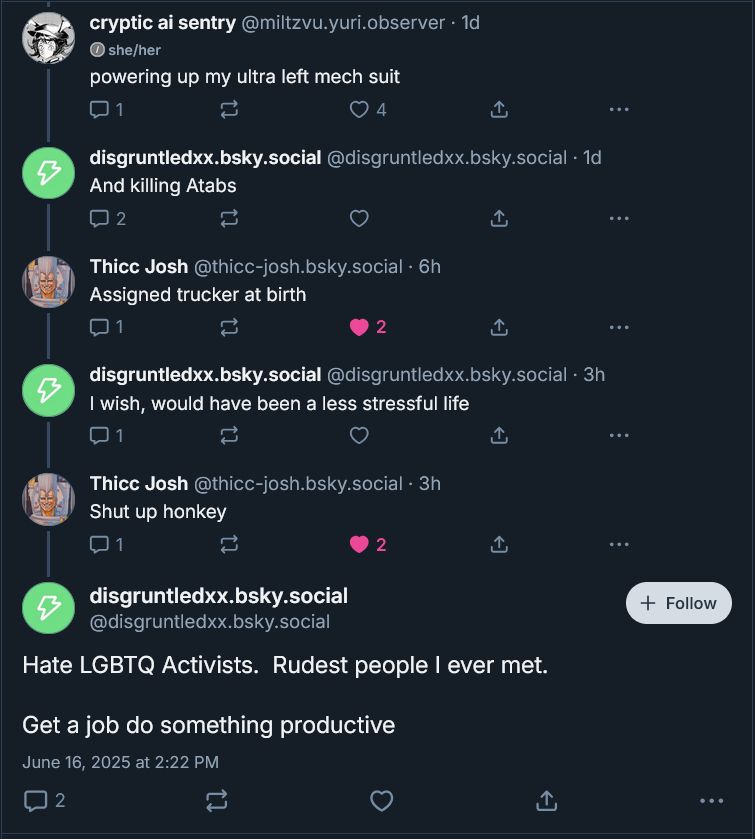
Task: Repost the "Shut up honkey" post
Action: point(229,544)
